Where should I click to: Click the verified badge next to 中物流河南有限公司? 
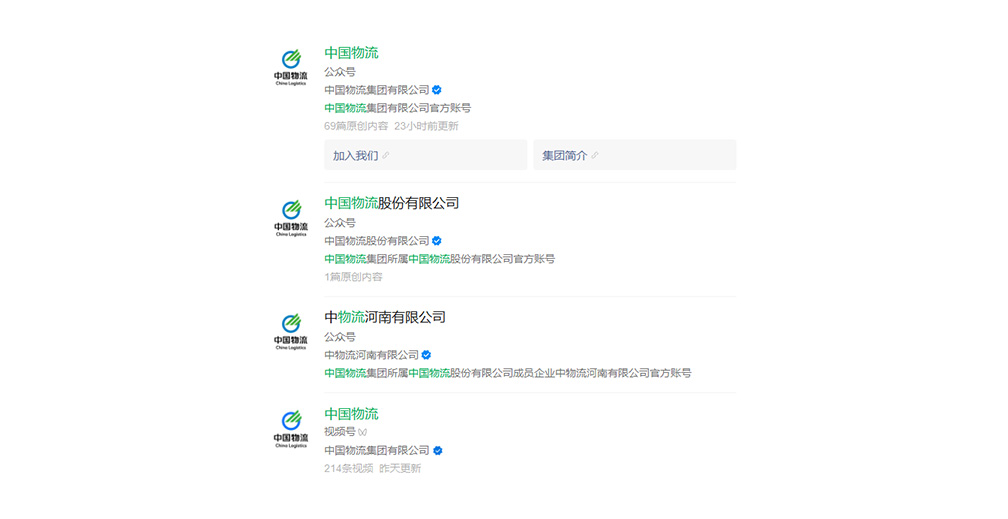tap(426, 355)
